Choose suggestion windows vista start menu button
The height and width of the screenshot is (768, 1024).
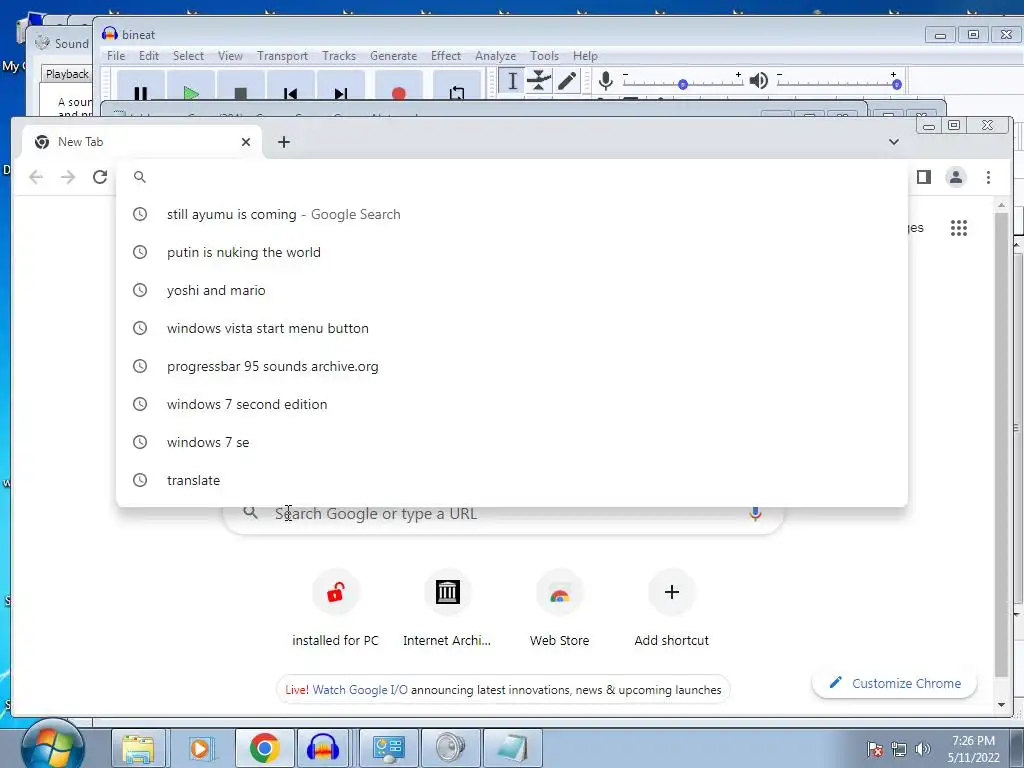(511, 328)
